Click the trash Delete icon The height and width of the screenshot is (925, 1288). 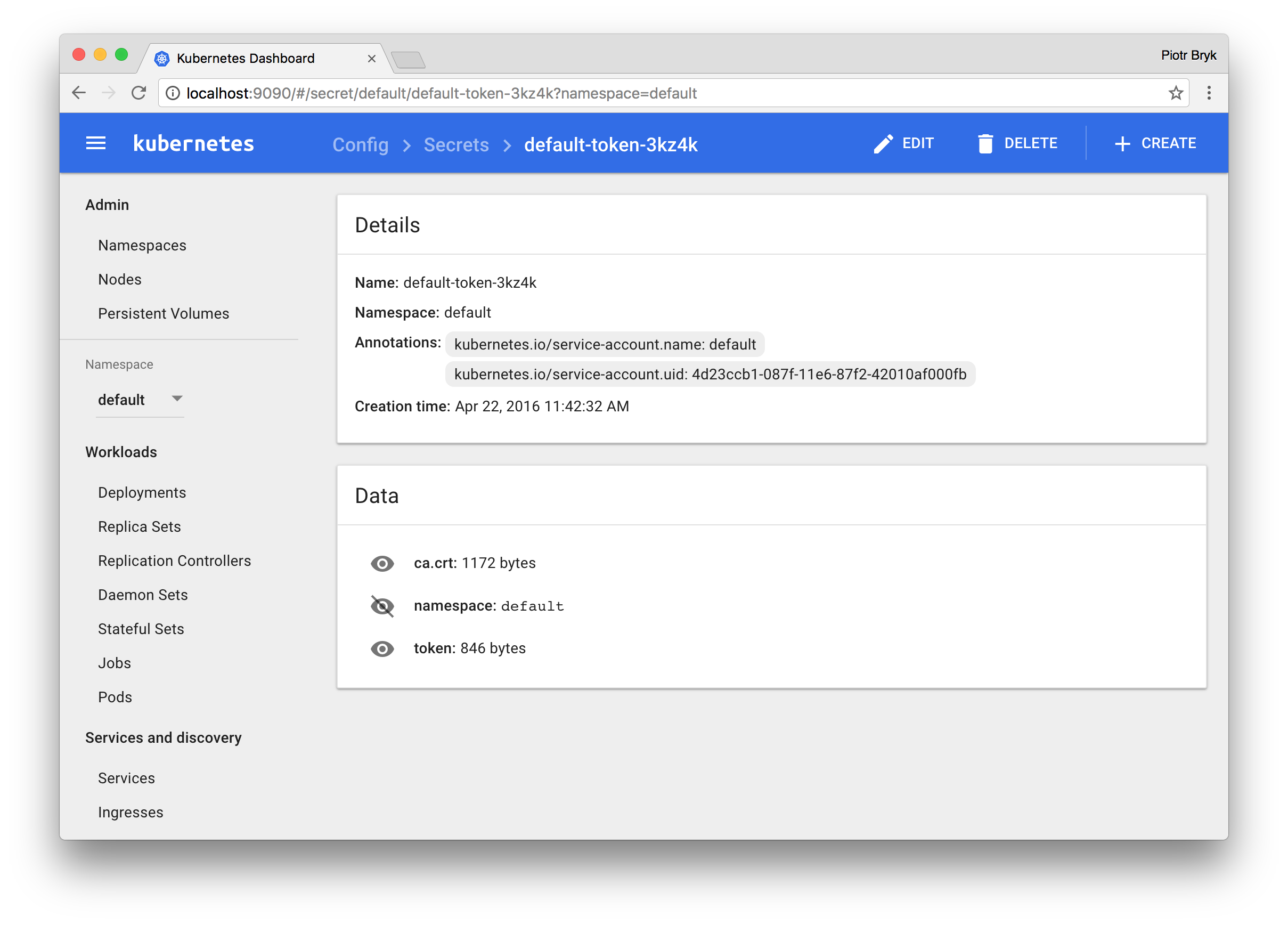(985, 144)
